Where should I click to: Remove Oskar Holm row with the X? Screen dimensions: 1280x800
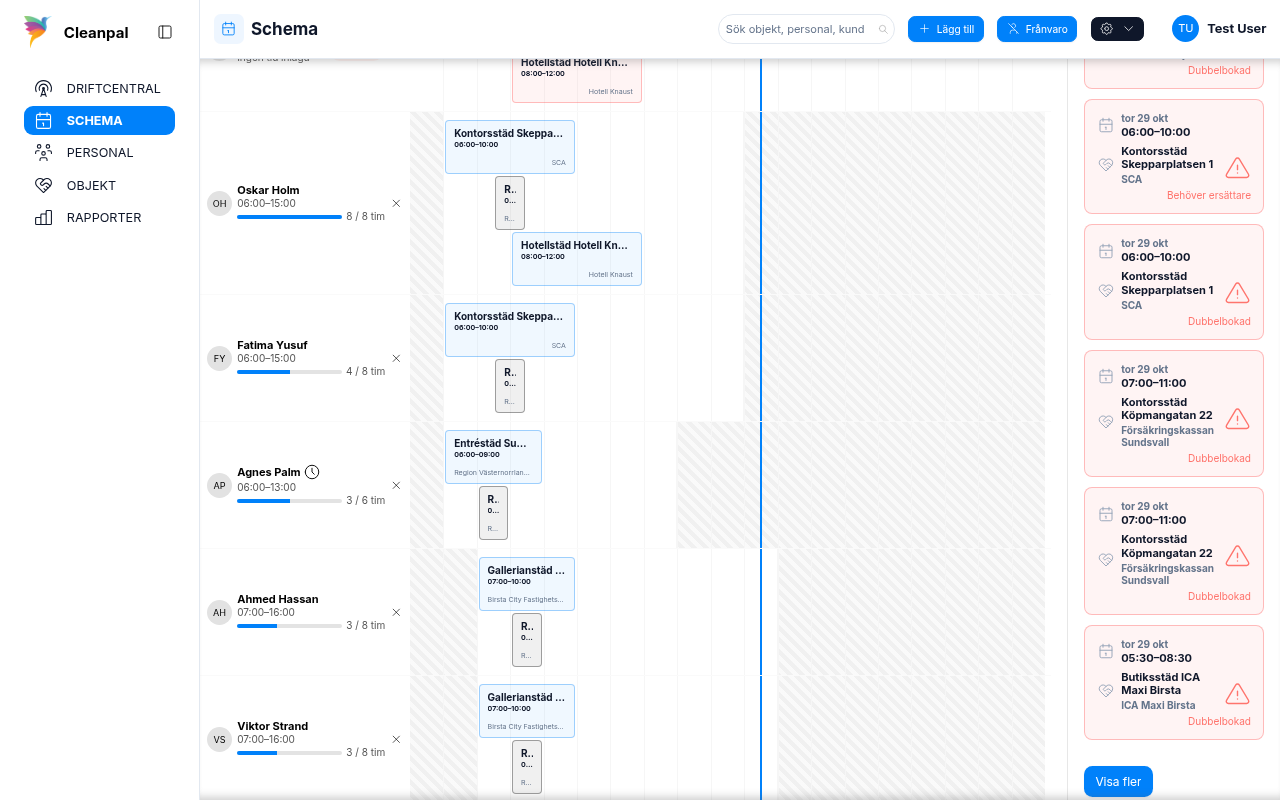(396, 203)
